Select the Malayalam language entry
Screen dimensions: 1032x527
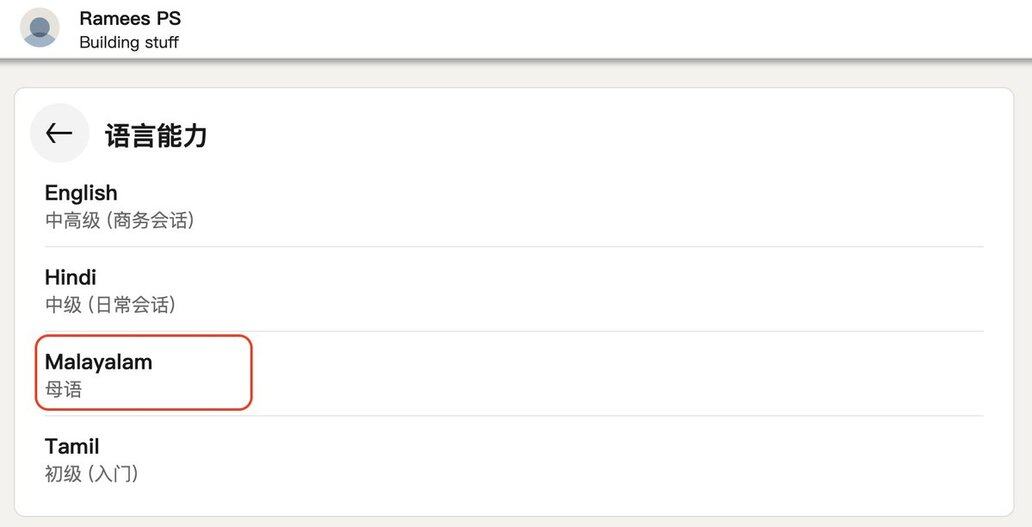coord(99,362)
